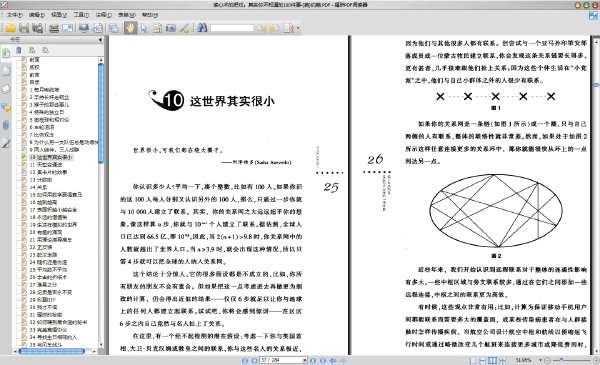
Task: Open the signatures pen sidebar icon
Action: [6, 143]
